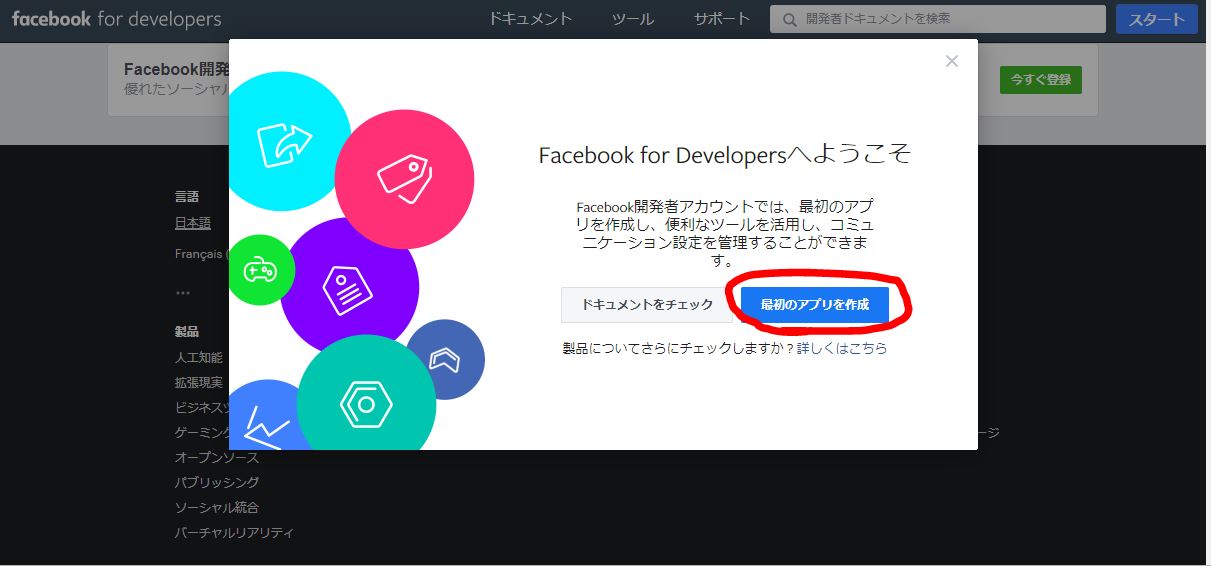
Task: Open the バーチャルリアリティ footer link
Action: pos(234,532)
